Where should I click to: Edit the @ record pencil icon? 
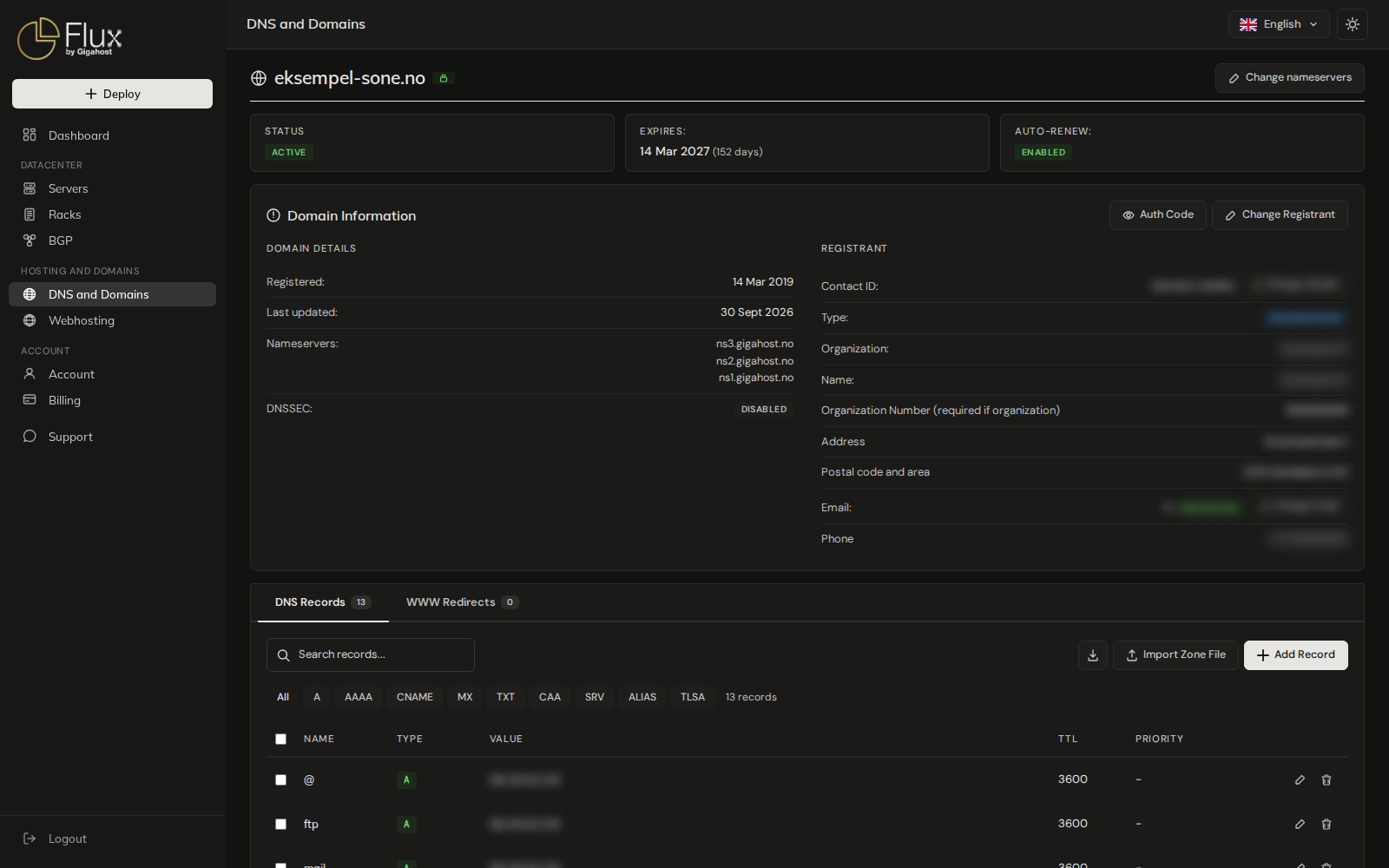[x=1300, y=779]
